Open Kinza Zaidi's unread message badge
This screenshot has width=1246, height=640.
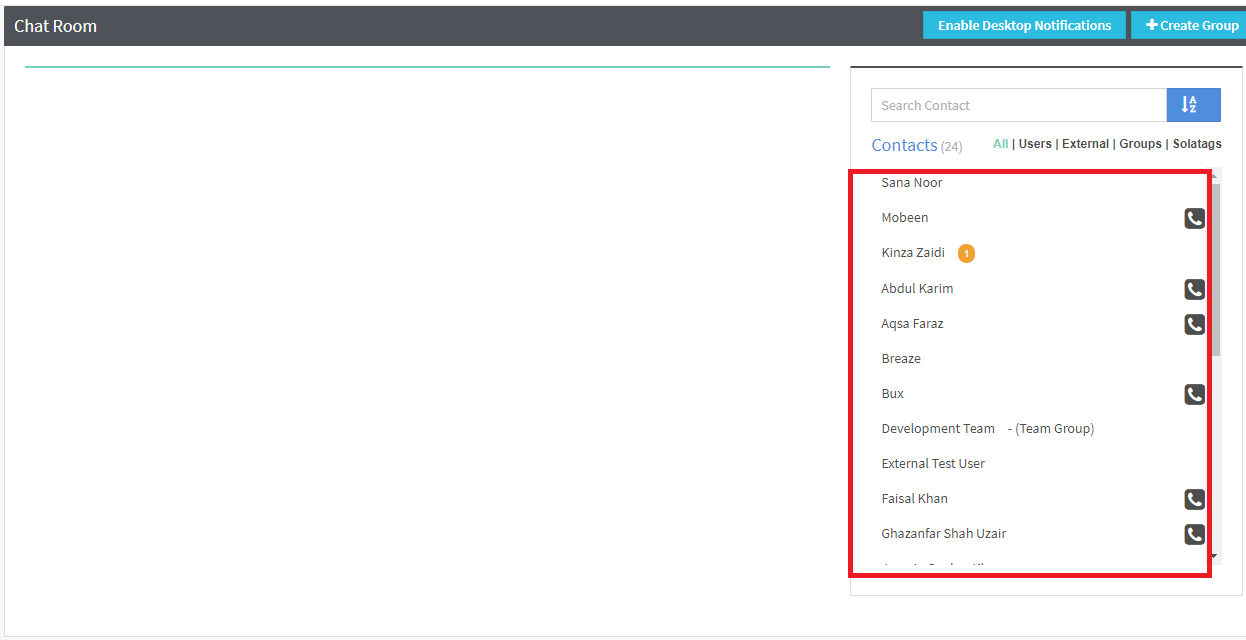coord(966,254)
